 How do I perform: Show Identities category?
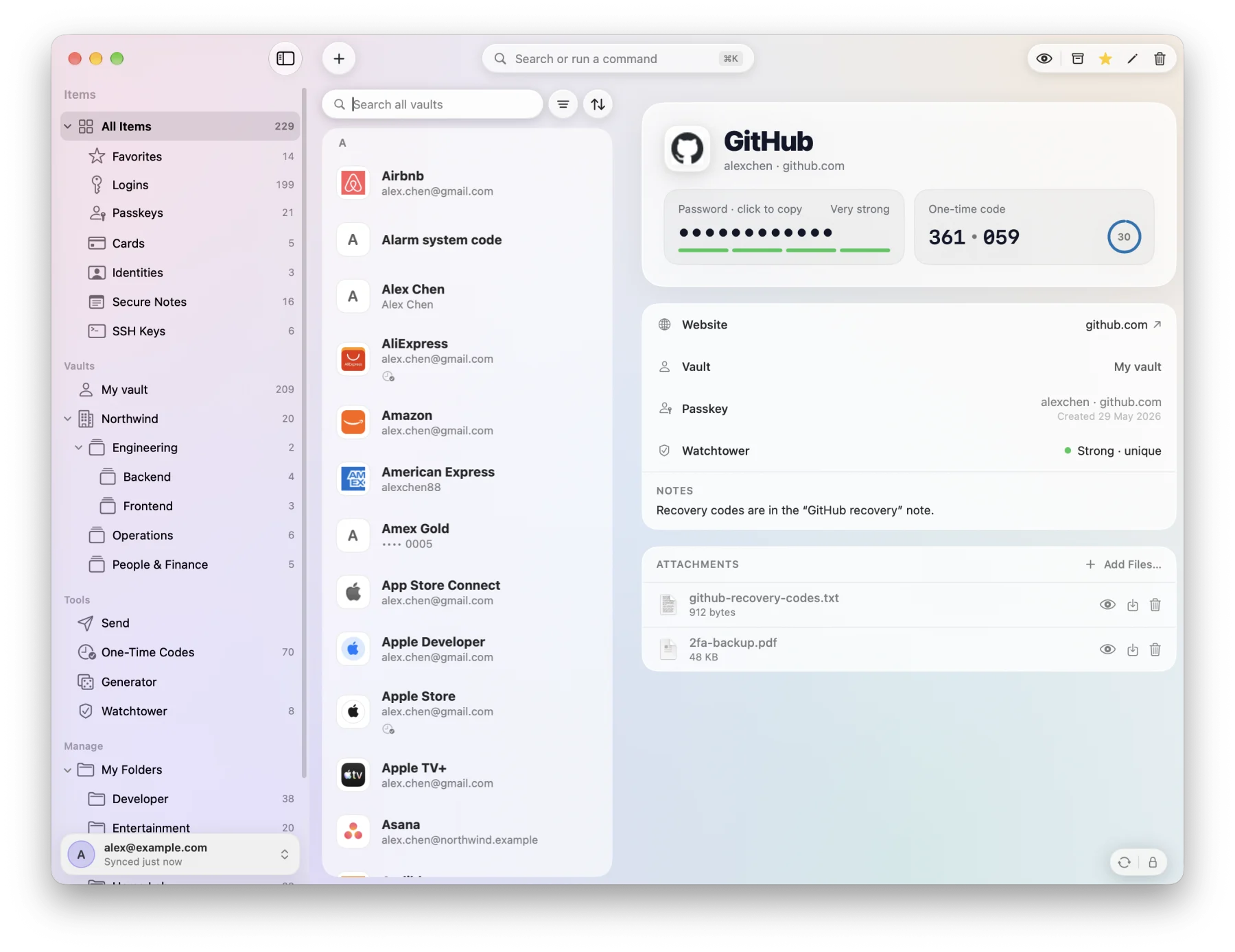(x=180, y=272)
